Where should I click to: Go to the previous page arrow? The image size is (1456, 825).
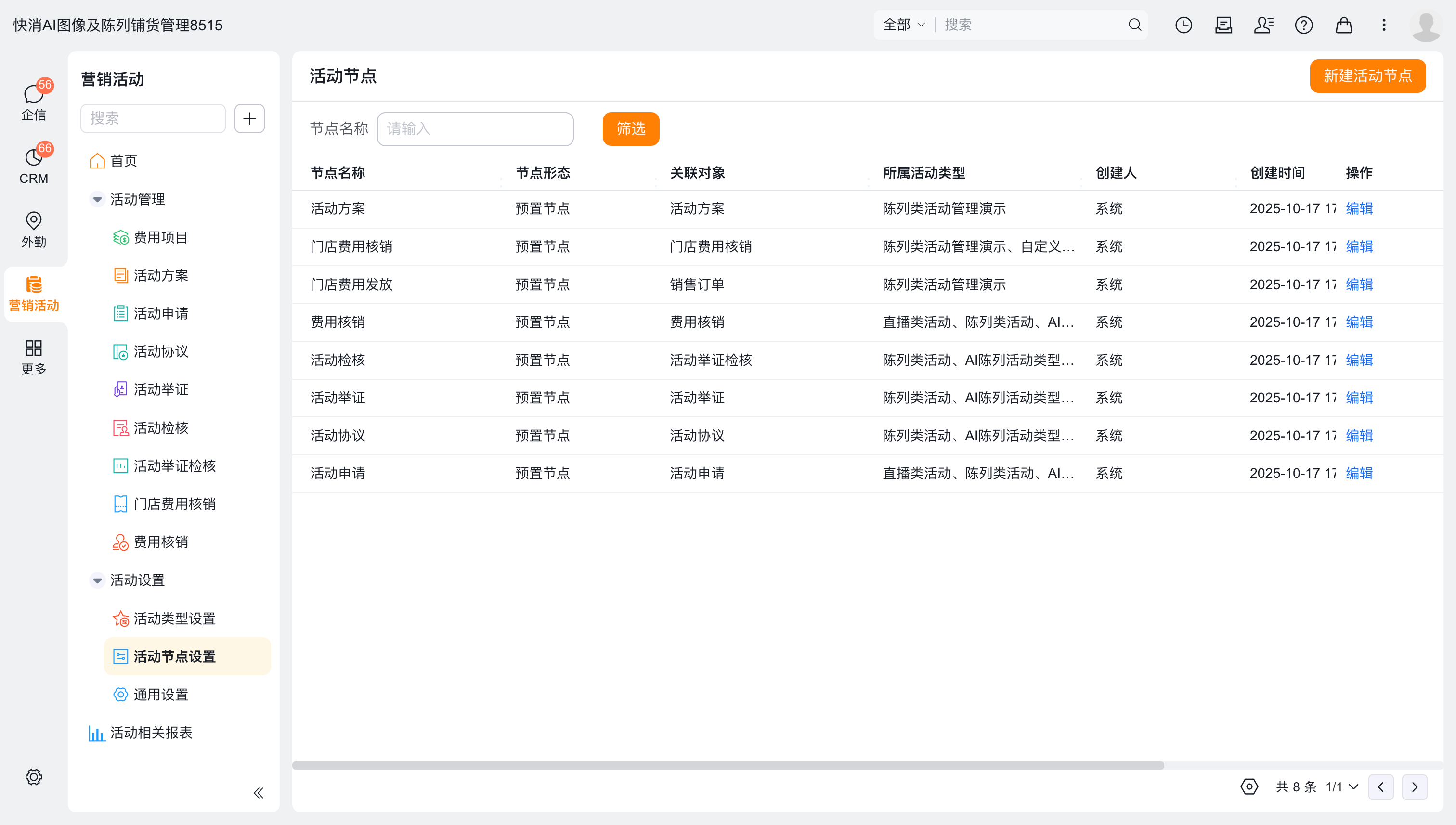(x=1380, y=787)
